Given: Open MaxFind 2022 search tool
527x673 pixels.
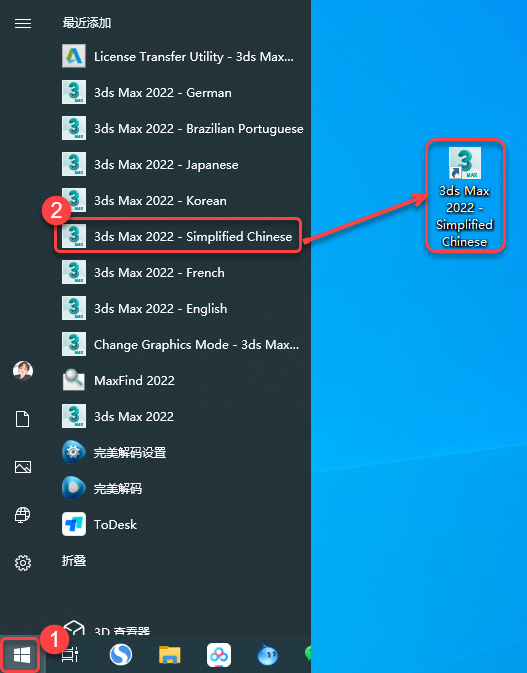Looking at the screenshot, I should pyautogui.click(x=178, y=380).
